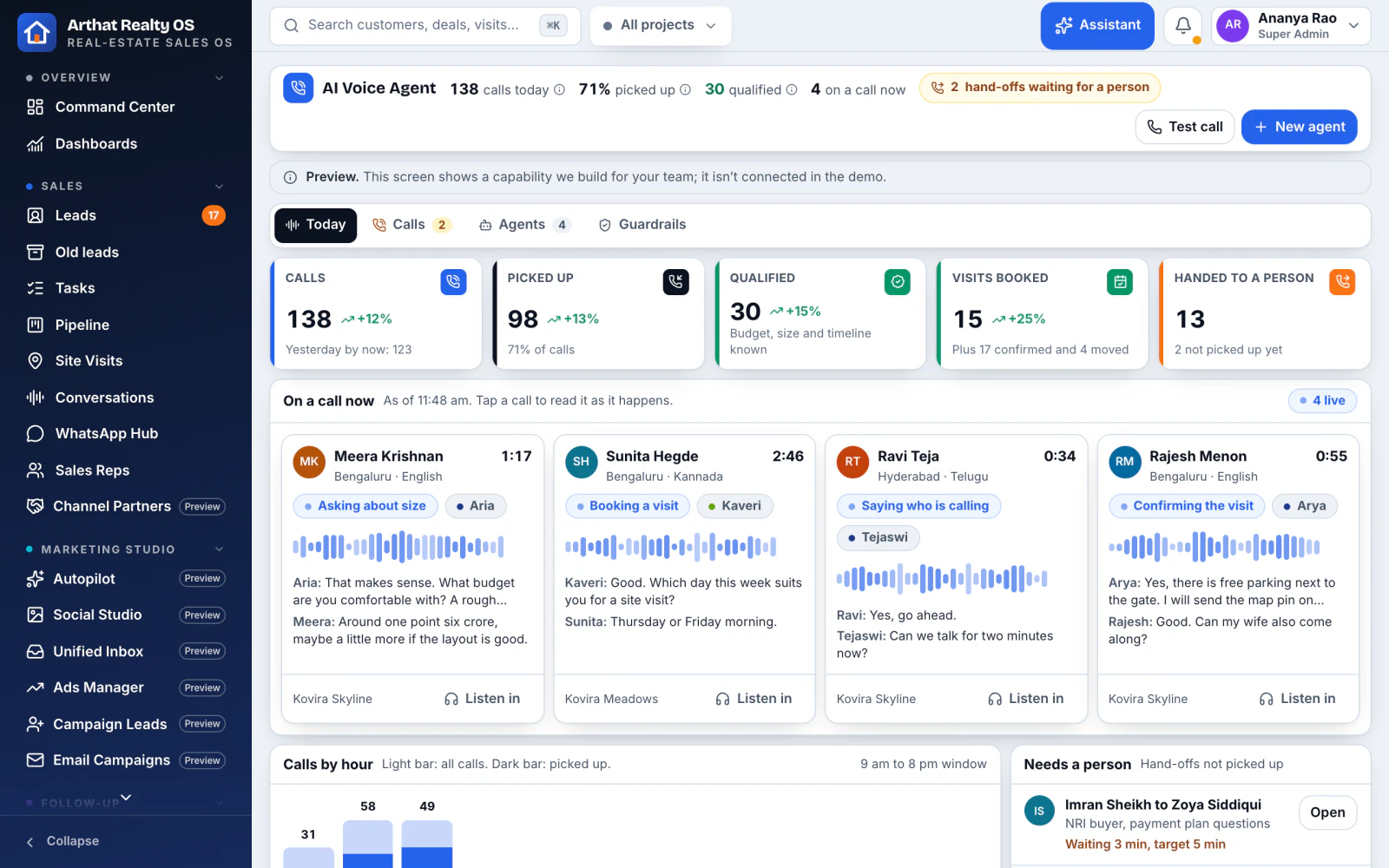Screen dimensions: 1389x868
Task: Open Old leads in sidebar
Action: coord(126,253)
